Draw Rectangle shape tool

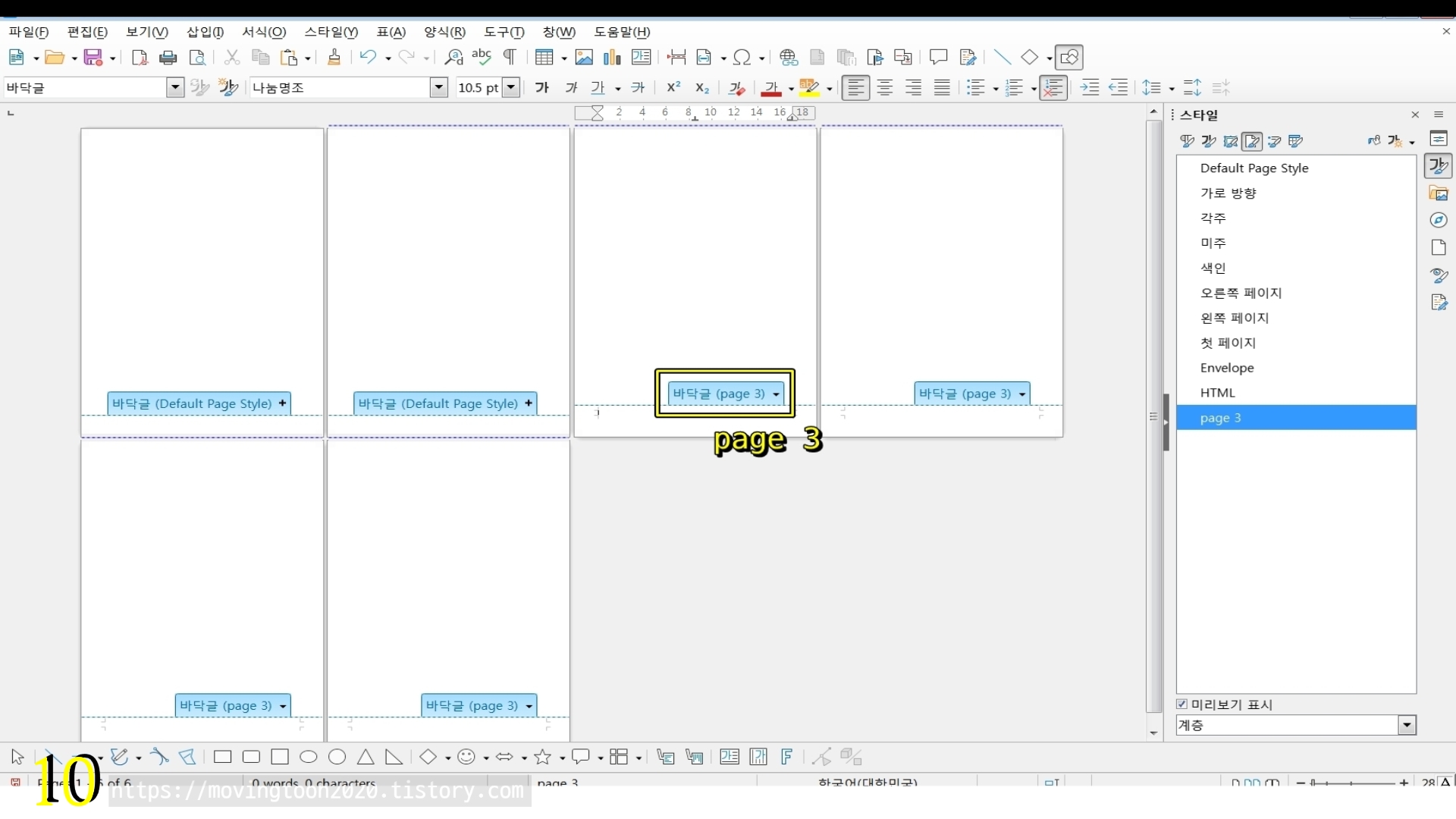click(222, 757)
